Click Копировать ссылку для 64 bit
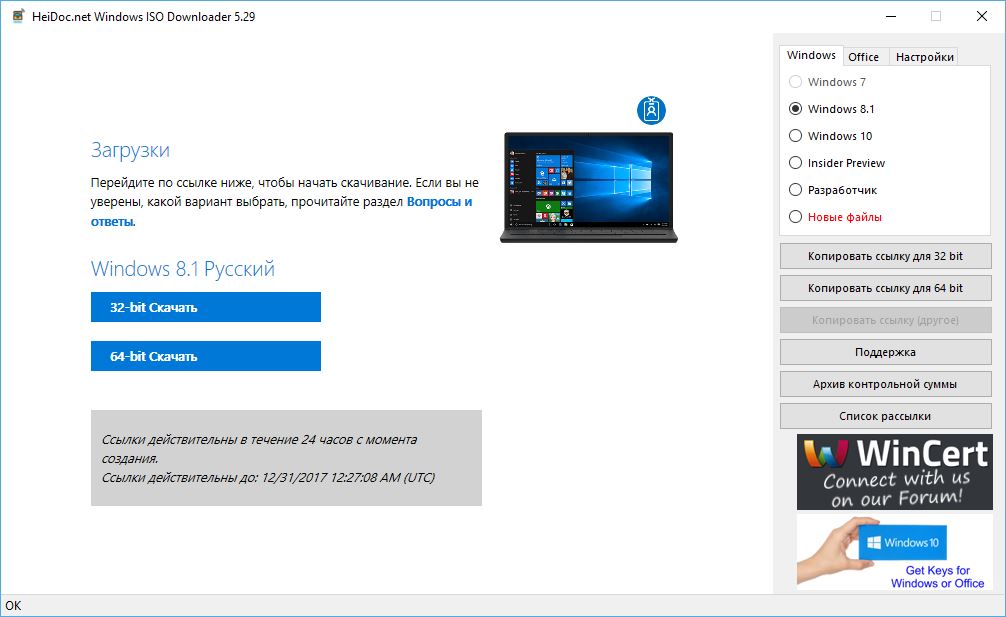1006x617 pixels. (x=885, y=288)
